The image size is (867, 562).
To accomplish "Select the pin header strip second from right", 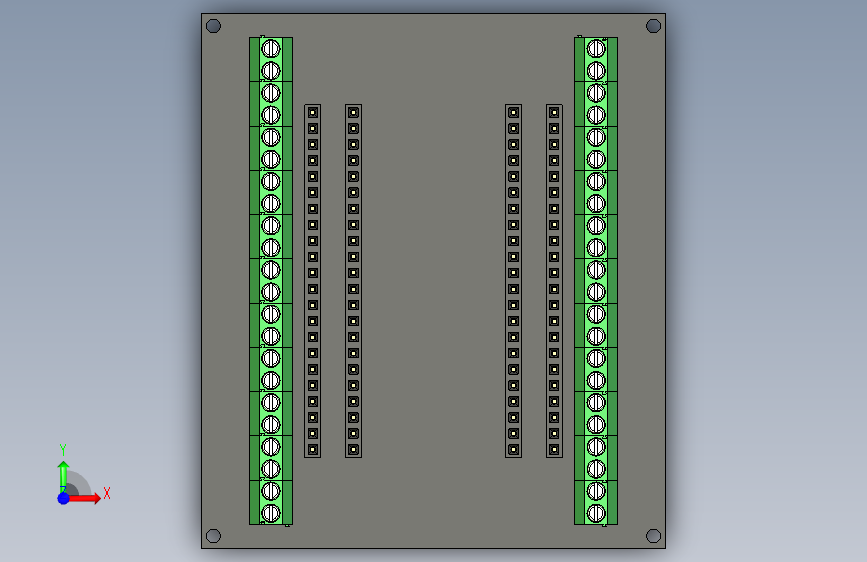I will point(513,281).
